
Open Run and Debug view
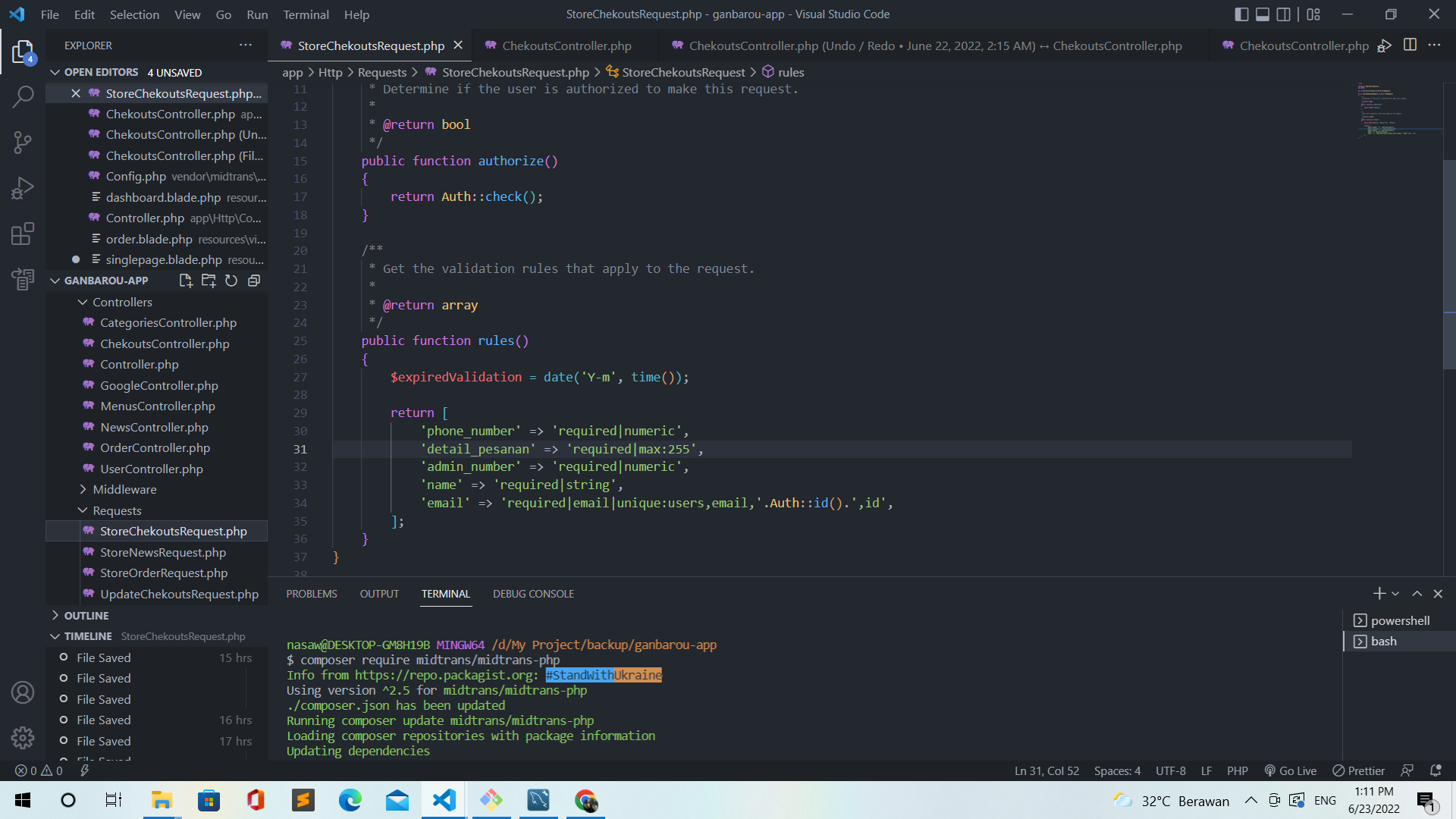pyautogui.click(x=23, y=187)
